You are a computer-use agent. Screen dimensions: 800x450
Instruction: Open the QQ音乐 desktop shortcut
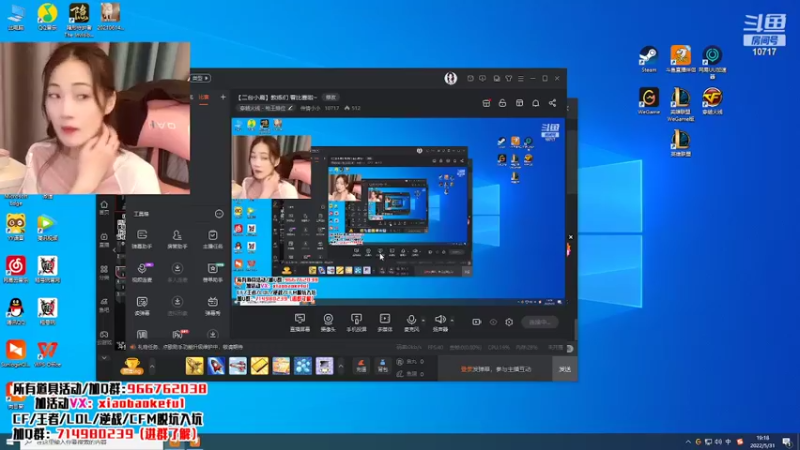[47, 17]
